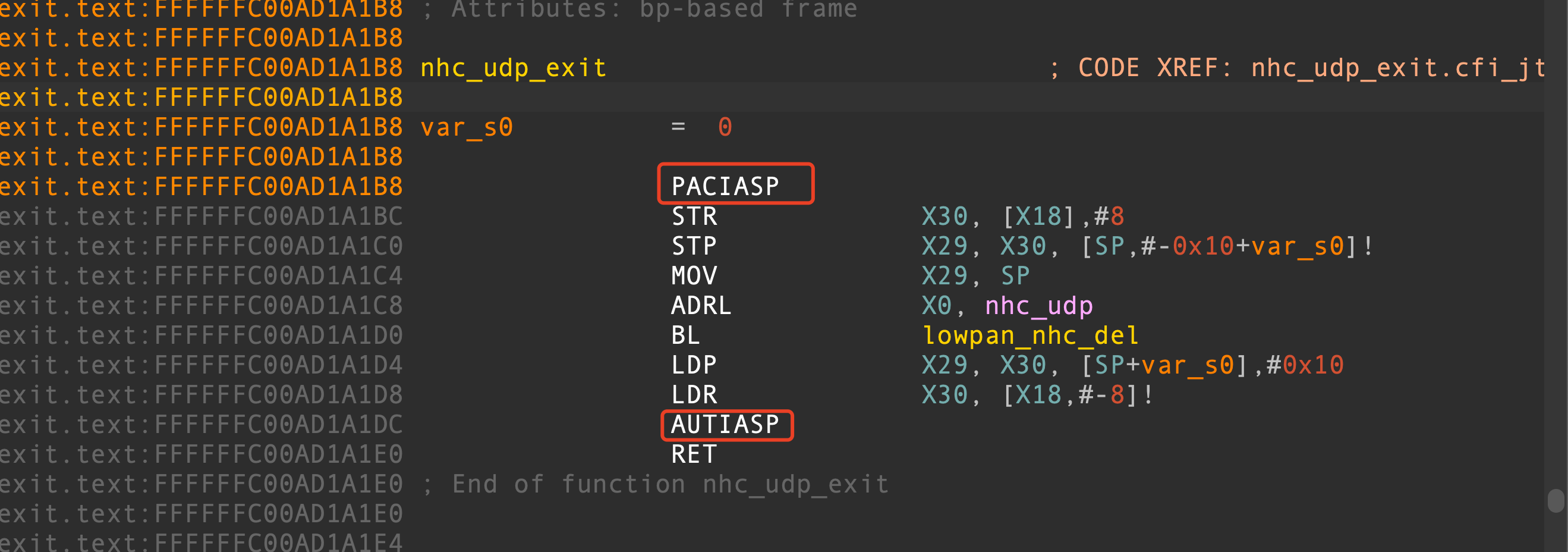Click the PACIASP instruction
1568x552 pixels.
(725, 186)
